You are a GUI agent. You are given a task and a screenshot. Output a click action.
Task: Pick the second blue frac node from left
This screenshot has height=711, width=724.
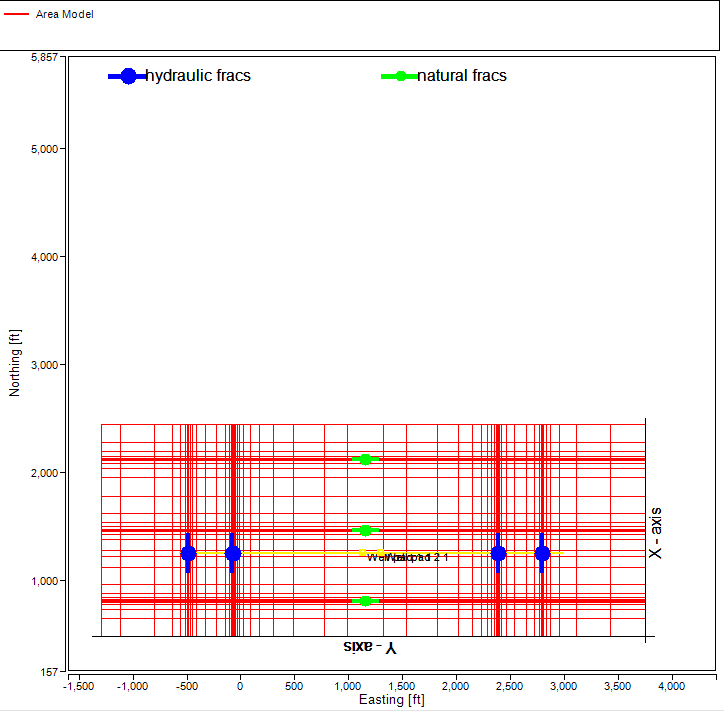tap(233, 553)
